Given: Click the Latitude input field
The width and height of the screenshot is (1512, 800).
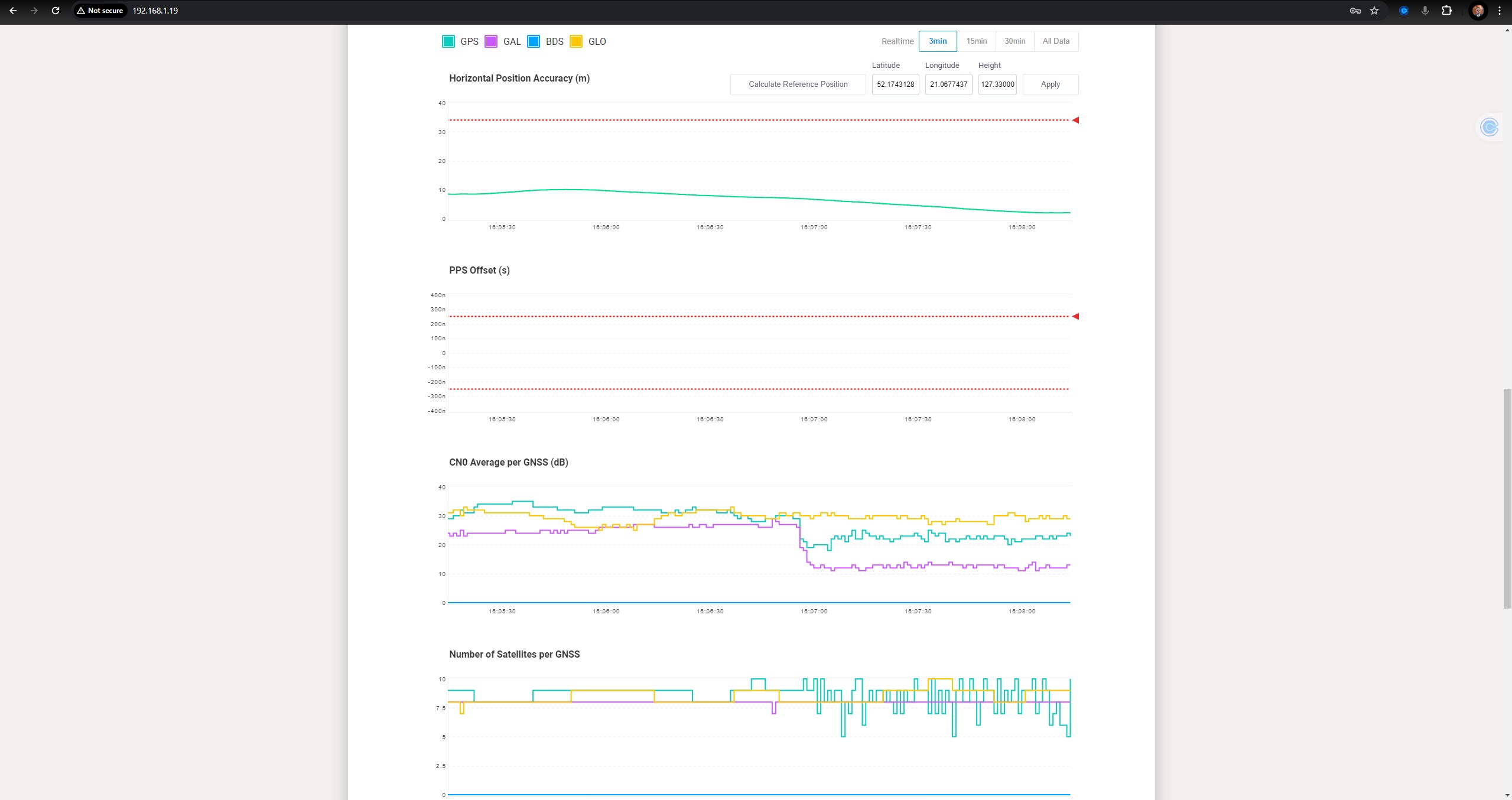Looking at the screenshot, I should [x=895, y=84].
